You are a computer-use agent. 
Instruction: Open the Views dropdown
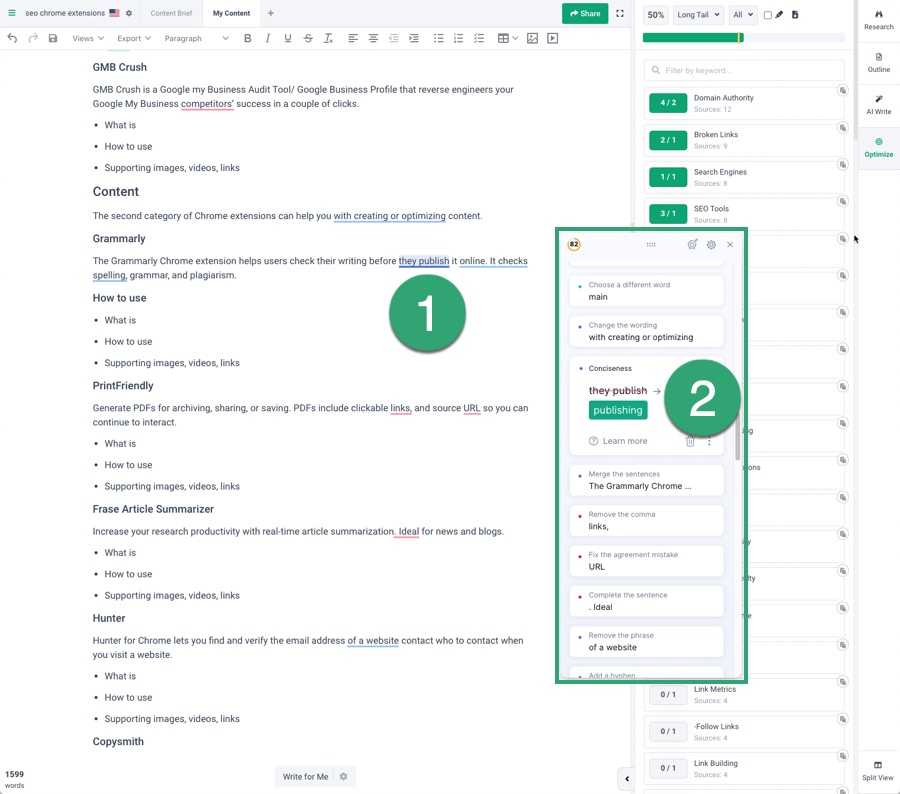(x=88, y=38)
